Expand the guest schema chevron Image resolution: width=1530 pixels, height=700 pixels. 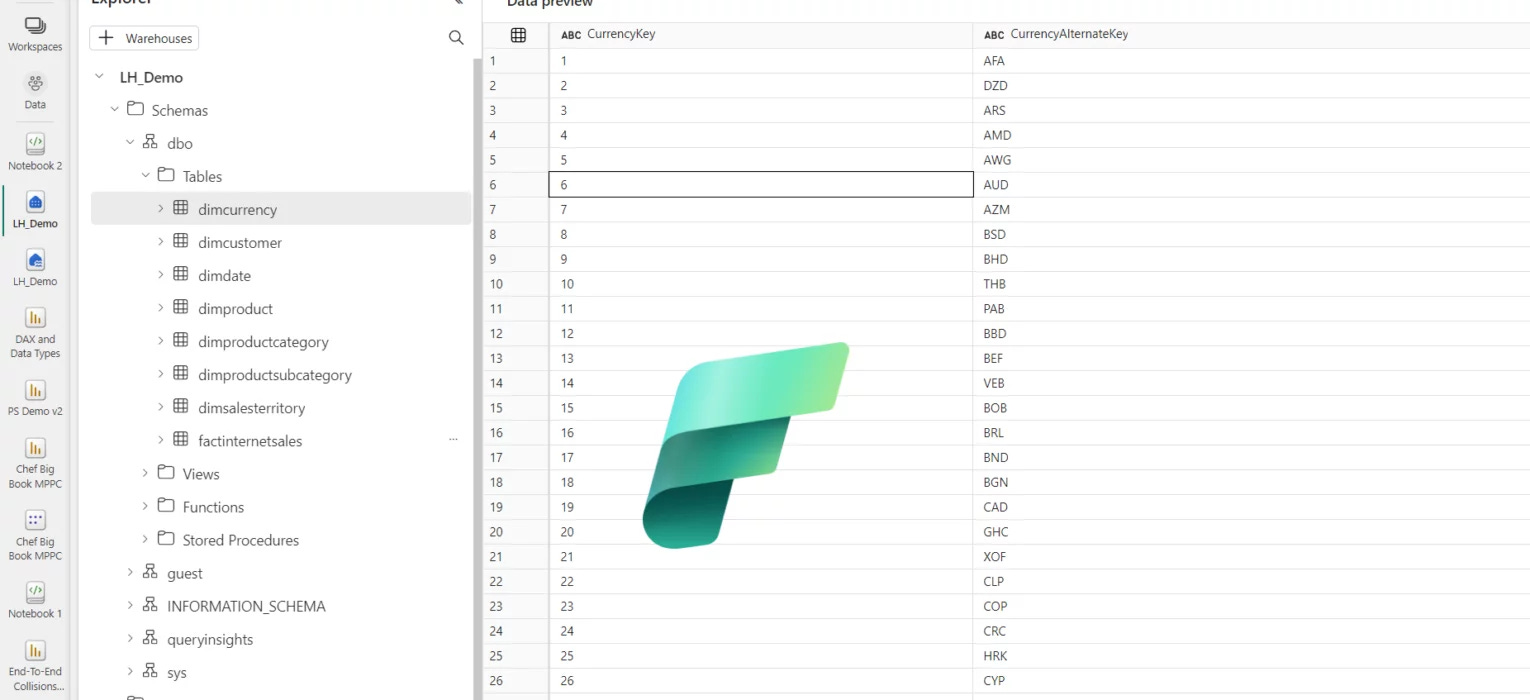click(130, 572)
